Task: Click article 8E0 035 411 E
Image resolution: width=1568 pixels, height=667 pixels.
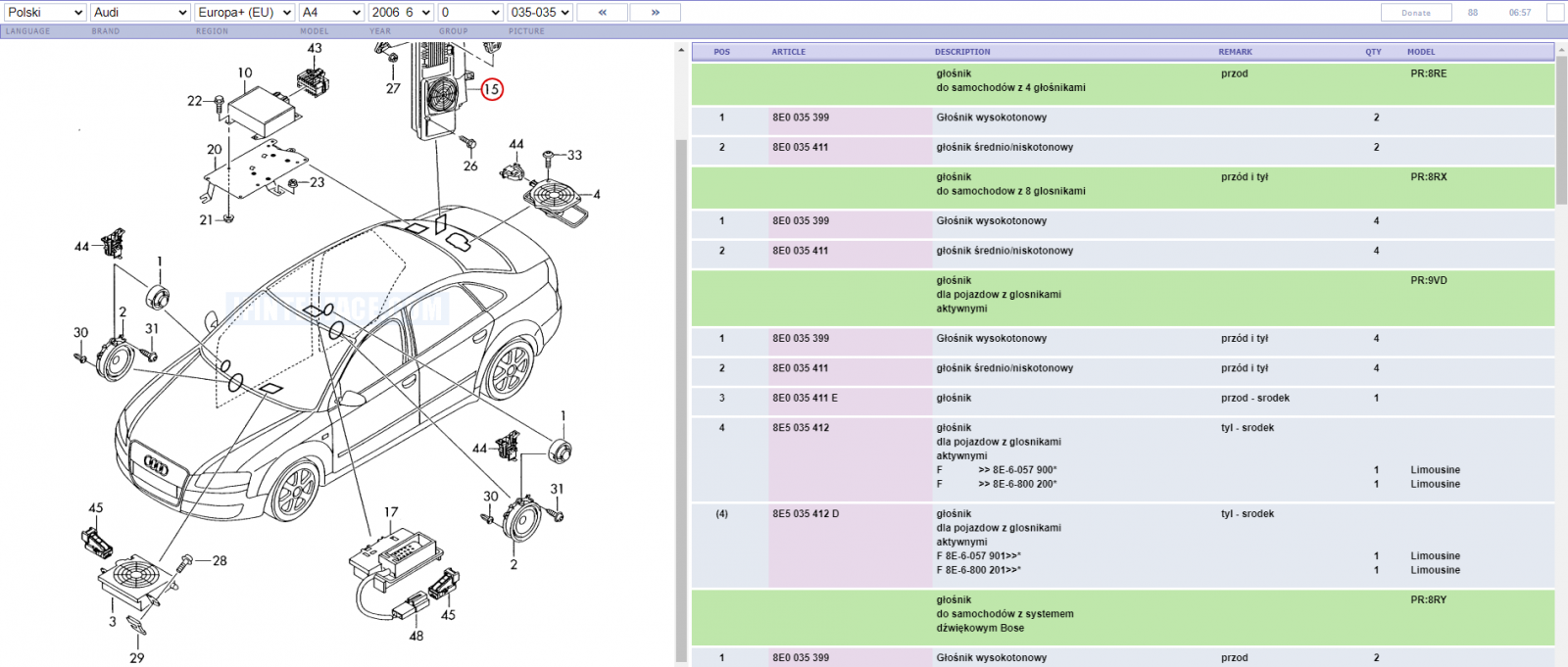Action: (805, 399)
